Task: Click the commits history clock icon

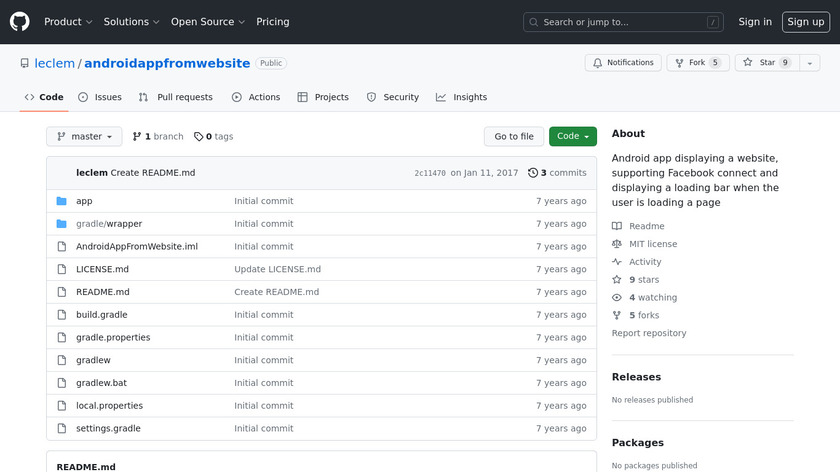Action: (532, 173)
